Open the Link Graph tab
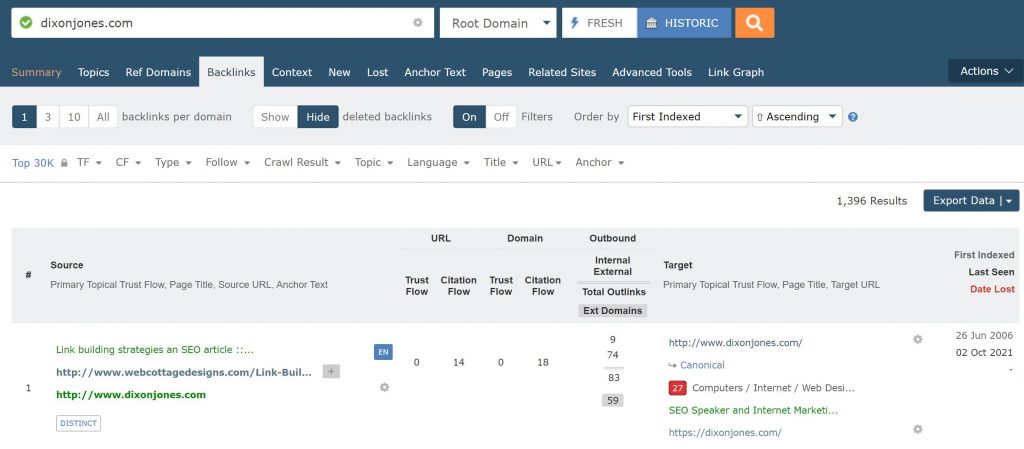The width and height of the screenshot is (1024, 449). coord(736,72)
